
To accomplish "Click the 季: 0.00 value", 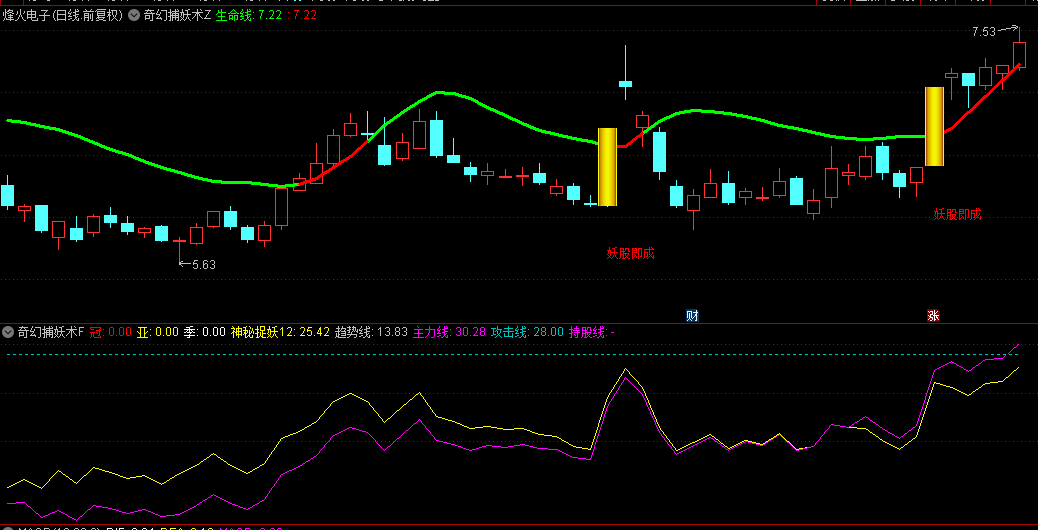I will point(205,331).
